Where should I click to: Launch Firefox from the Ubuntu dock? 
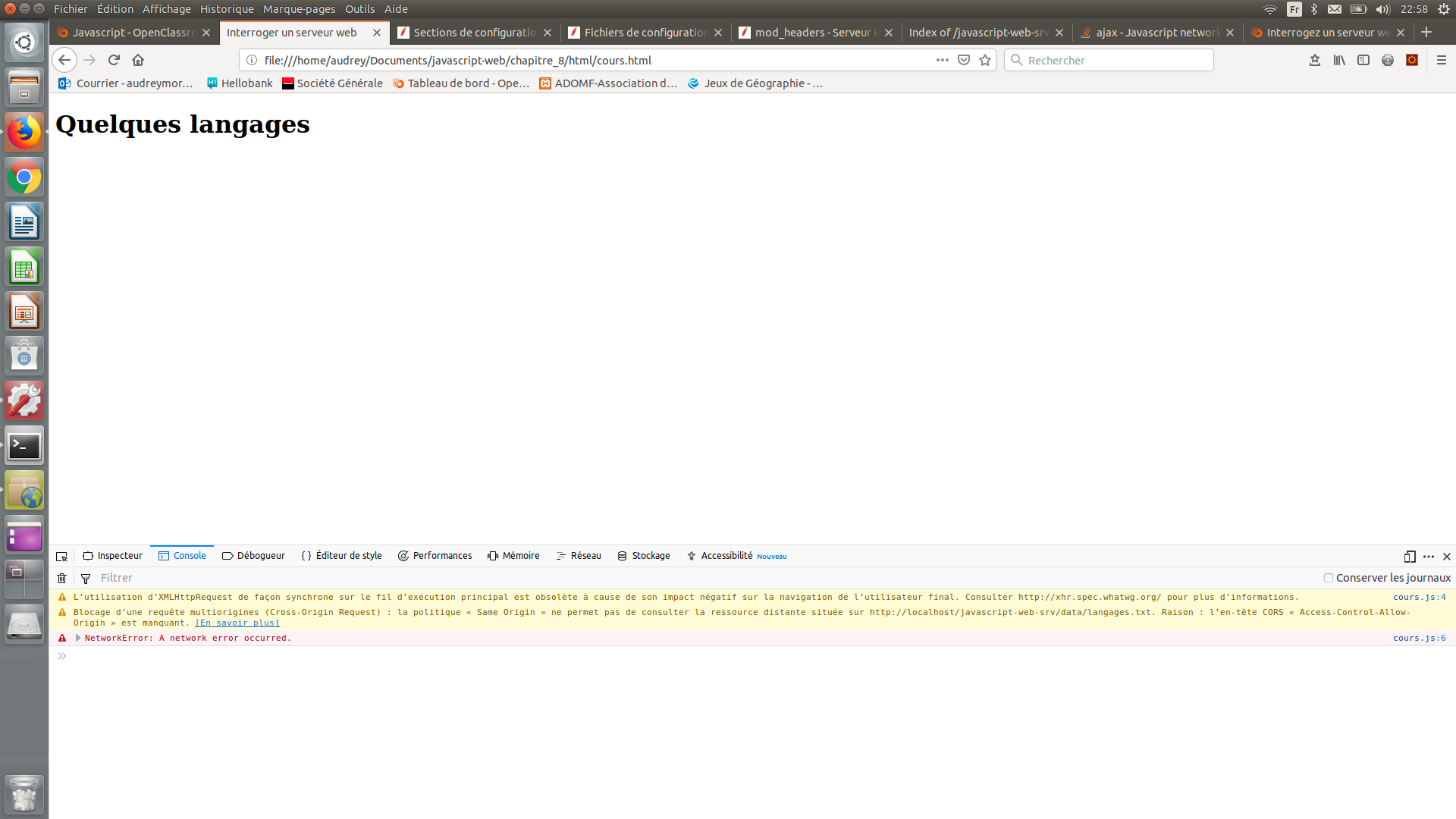(24, 131)
